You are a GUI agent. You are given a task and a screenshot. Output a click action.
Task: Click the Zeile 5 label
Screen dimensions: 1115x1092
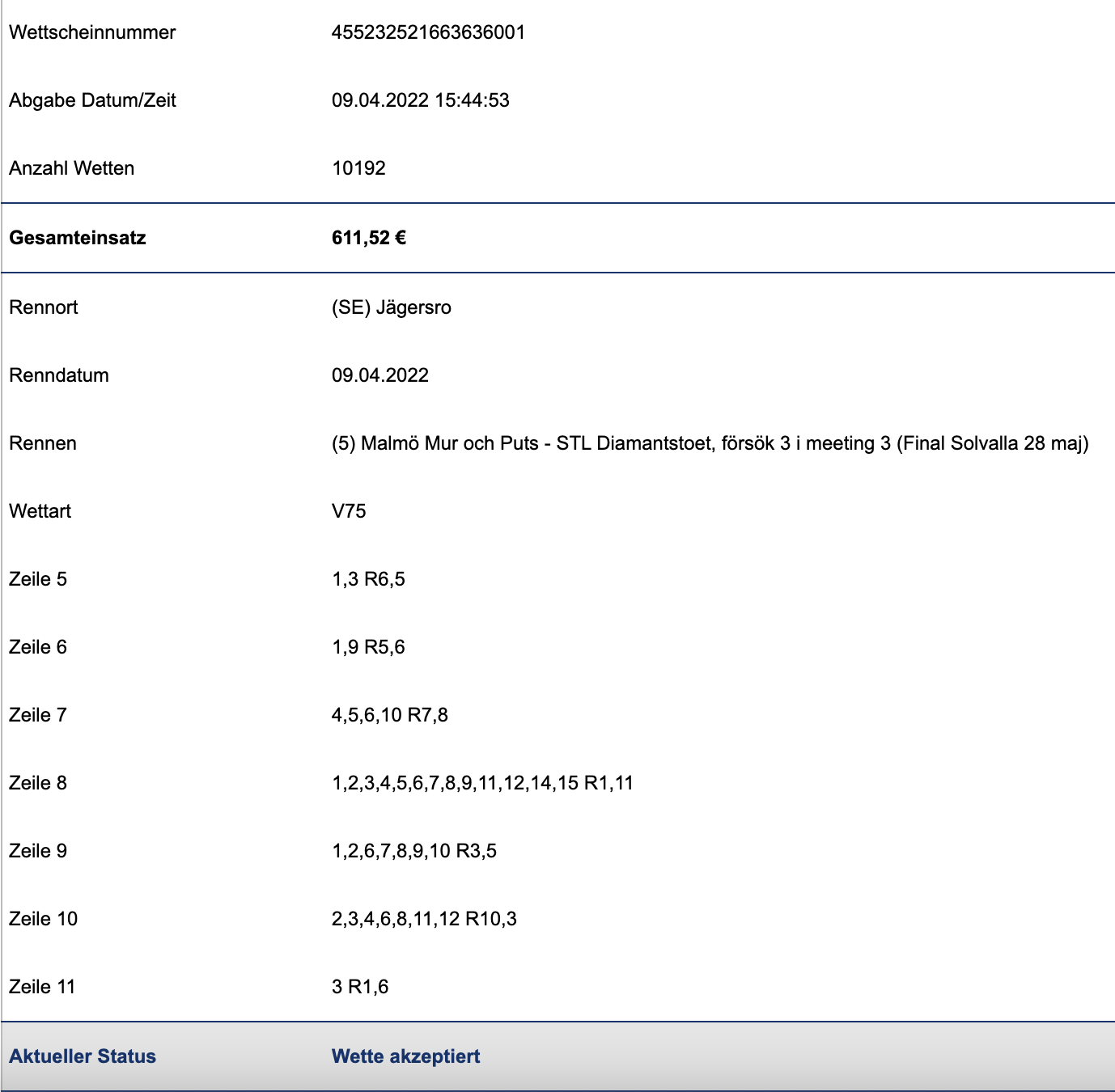(x=38, y=579)
